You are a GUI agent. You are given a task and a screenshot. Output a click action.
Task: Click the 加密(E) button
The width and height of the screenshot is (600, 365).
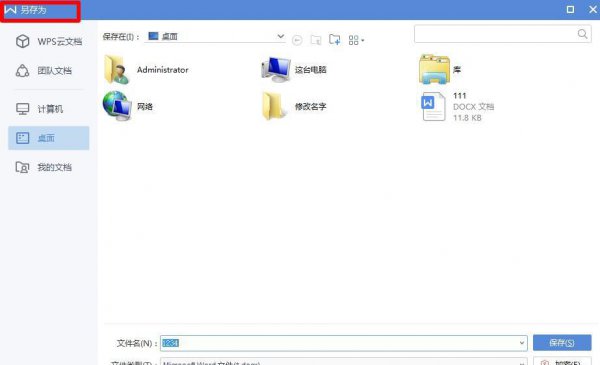(x=562, y=362)
